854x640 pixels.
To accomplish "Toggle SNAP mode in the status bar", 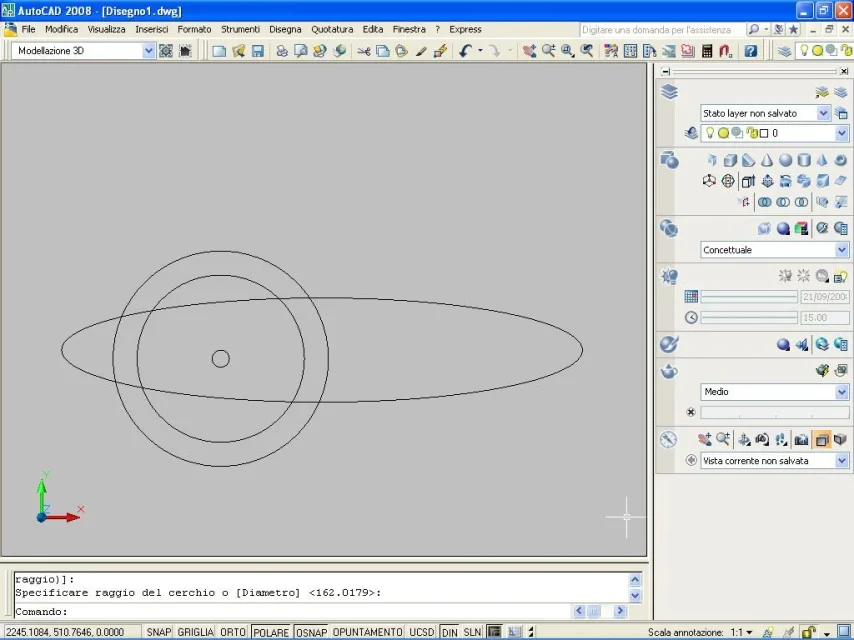I will 158,632.
